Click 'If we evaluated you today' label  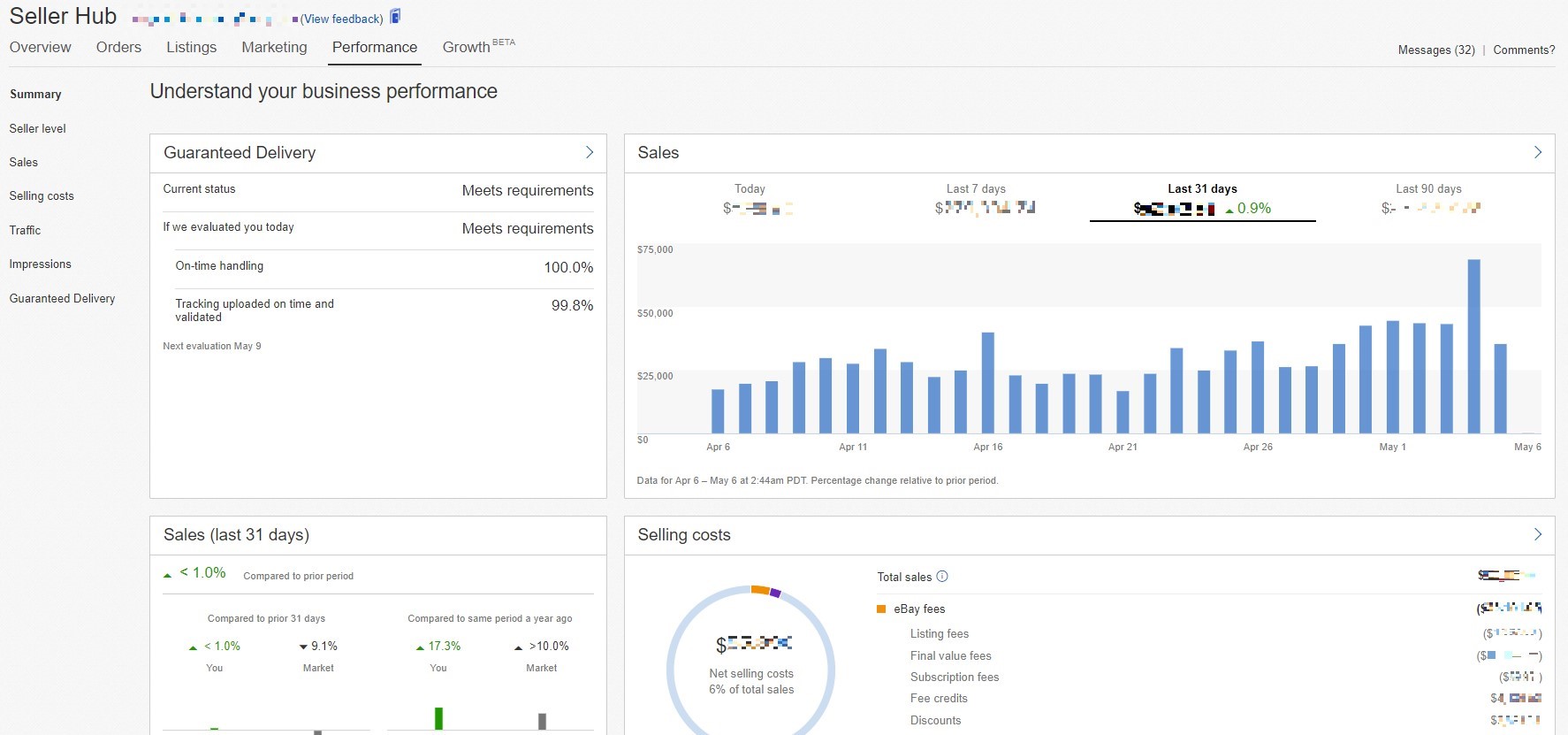click(228, 227)
